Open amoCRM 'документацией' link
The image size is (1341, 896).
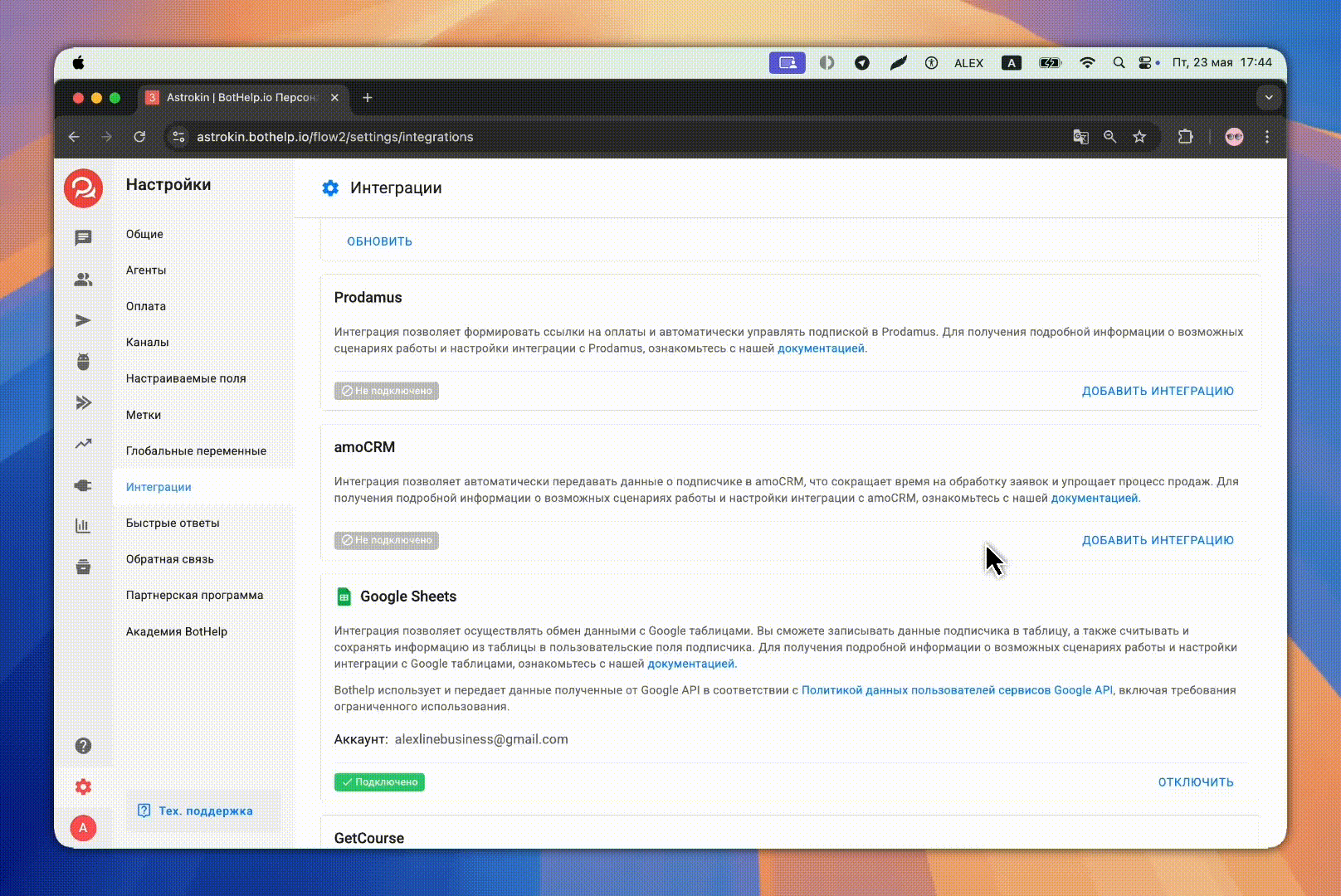(1095, 498)
